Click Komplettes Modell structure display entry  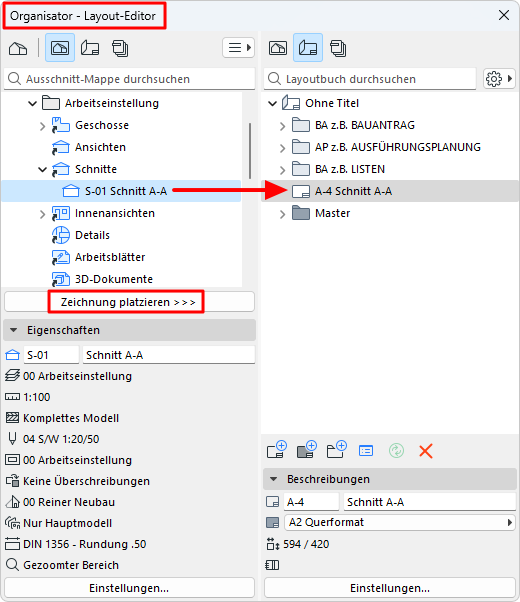click(71, 418)
